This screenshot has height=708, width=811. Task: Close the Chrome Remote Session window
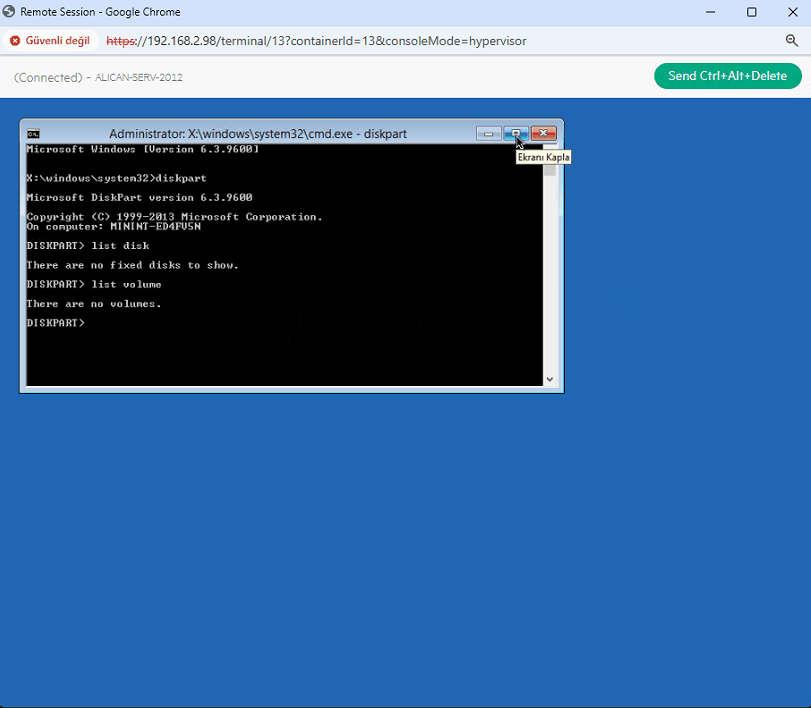[x=792, y=12]
